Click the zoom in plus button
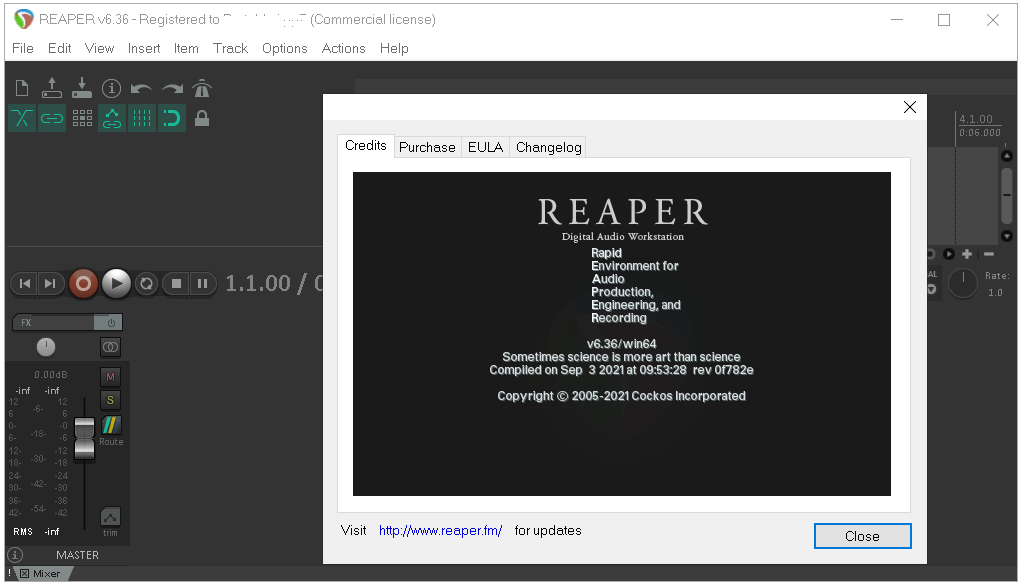This screenshot has width=1019, height=584. (x=967, y=254)
